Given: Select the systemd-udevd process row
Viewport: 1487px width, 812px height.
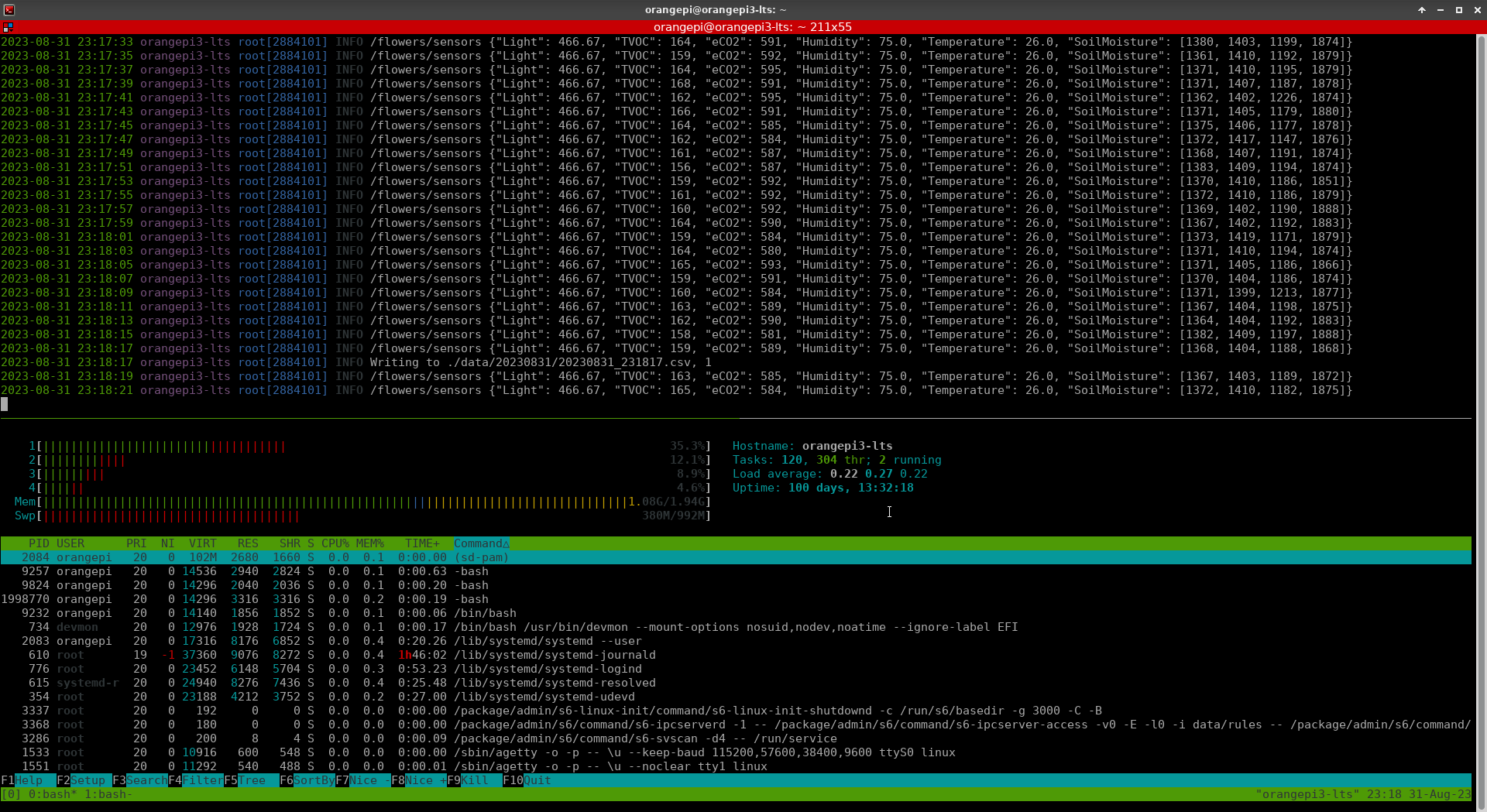Looking at the screenshot, I should point(736,697).
